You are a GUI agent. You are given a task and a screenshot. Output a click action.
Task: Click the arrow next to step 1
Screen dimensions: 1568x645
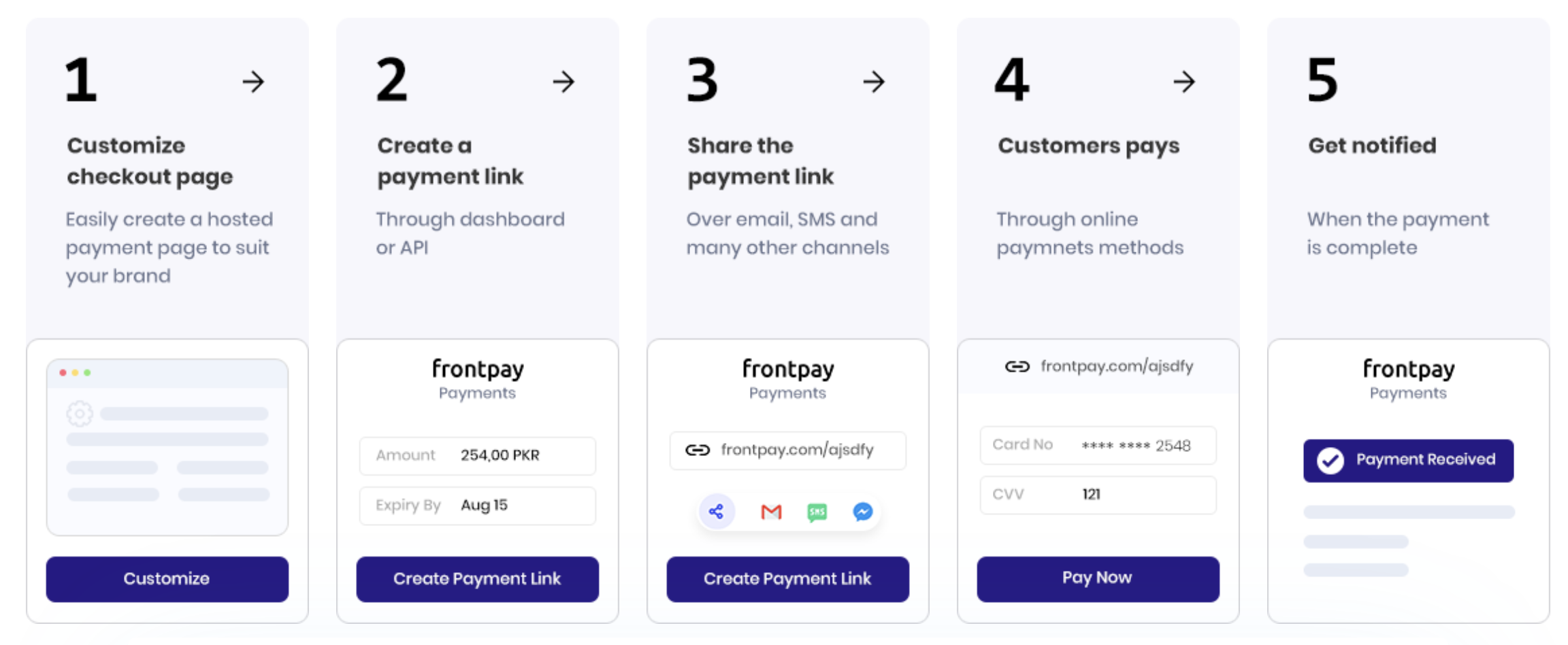[x=253, y=82]
